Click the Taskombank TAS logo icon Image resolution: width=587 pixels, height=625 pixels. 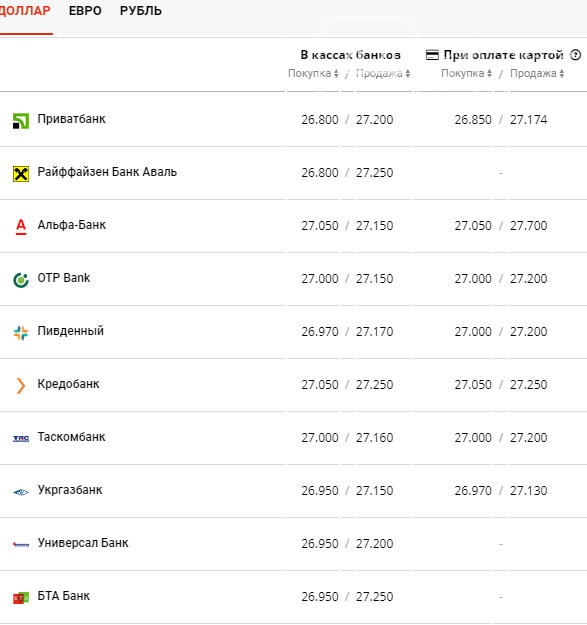tap(21, 438)
